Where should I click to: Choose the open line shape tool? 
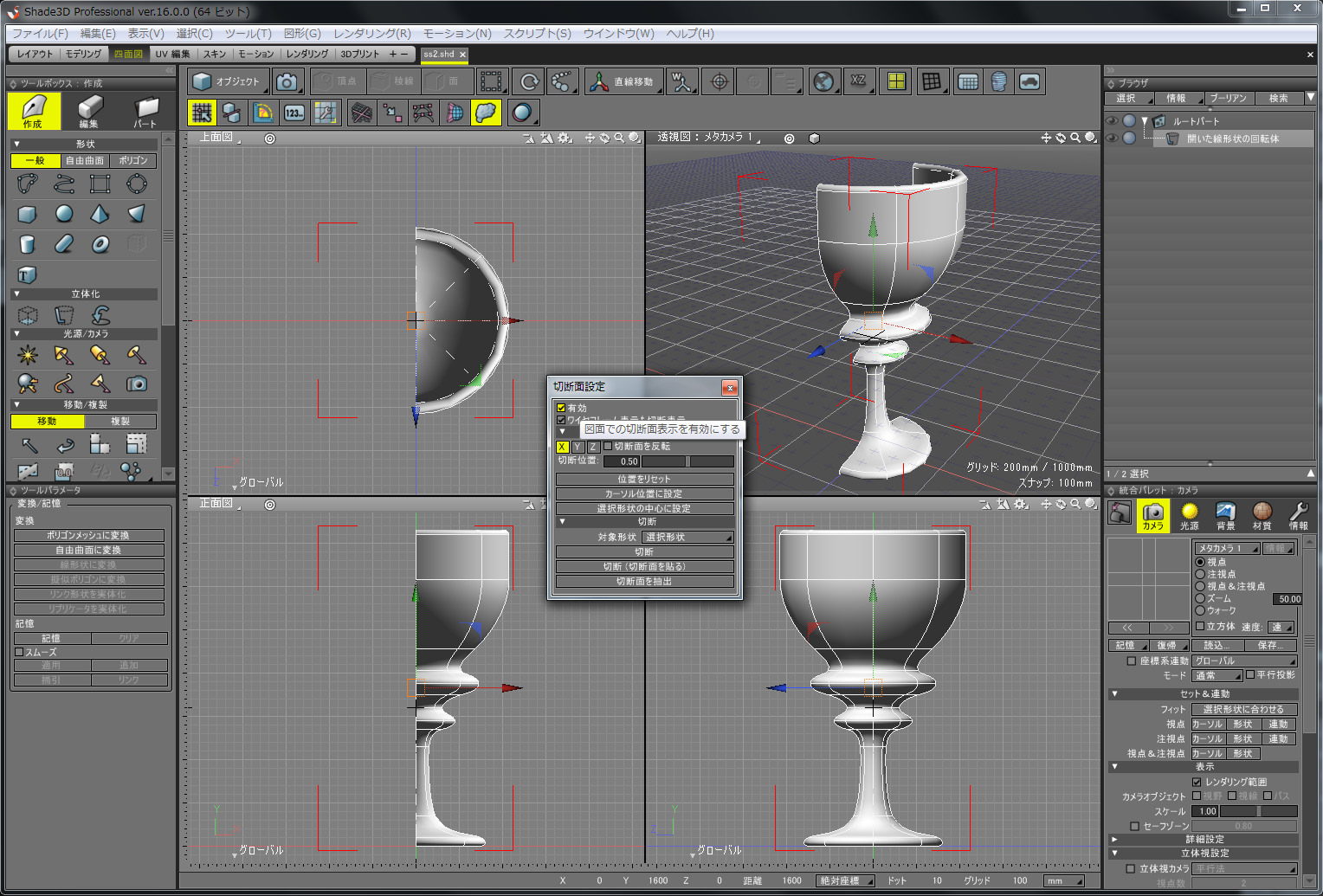pos(64,184)
